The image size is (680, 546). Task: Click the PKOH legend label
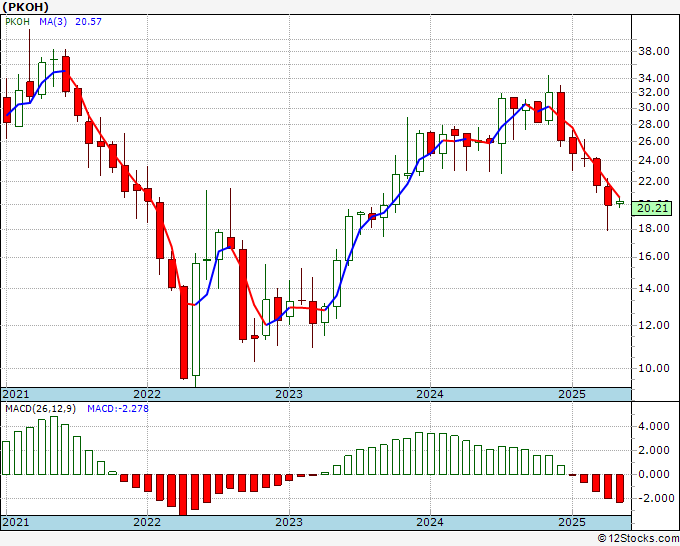tap(17, 21)
